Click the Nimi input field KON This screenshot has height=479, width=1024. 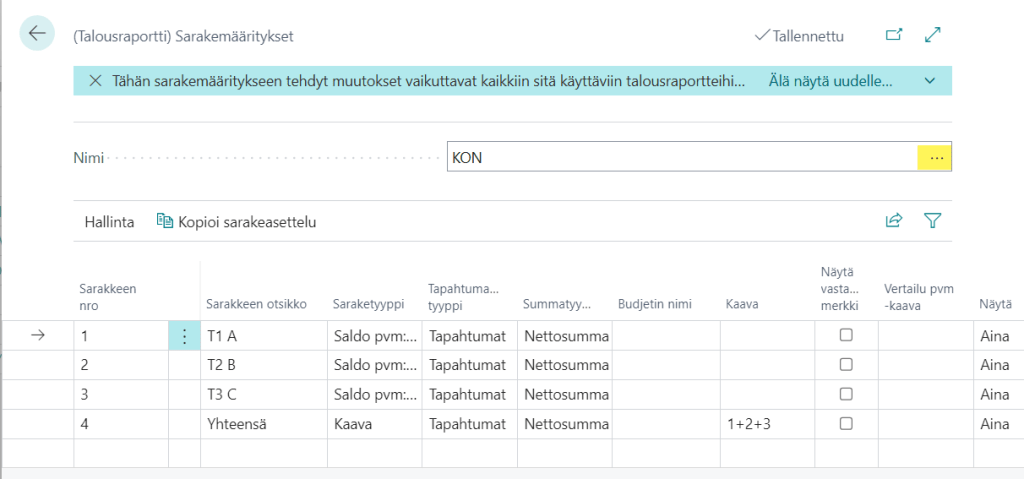tap(680, 158)
